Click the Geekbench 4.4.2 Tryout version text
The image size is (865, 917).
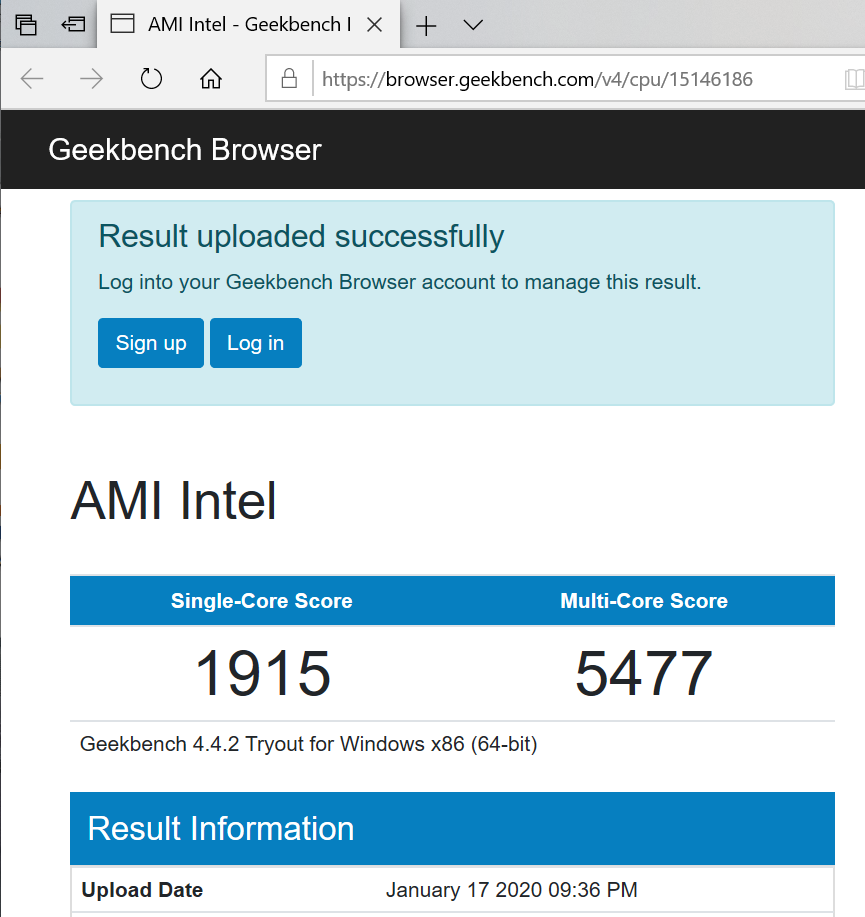[x=308, y=744]
